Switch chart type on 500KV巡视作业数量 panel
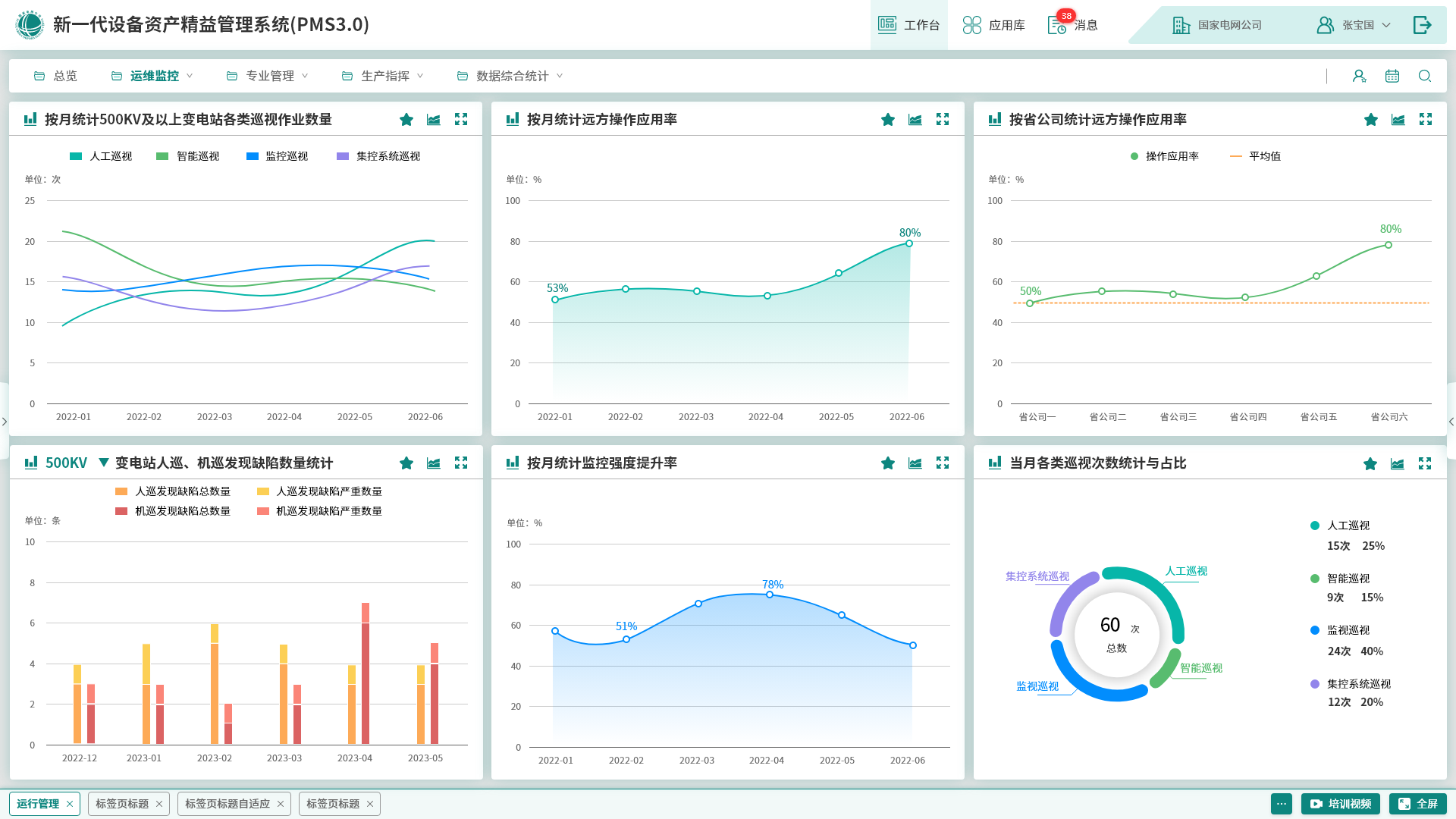 (434, 120)
